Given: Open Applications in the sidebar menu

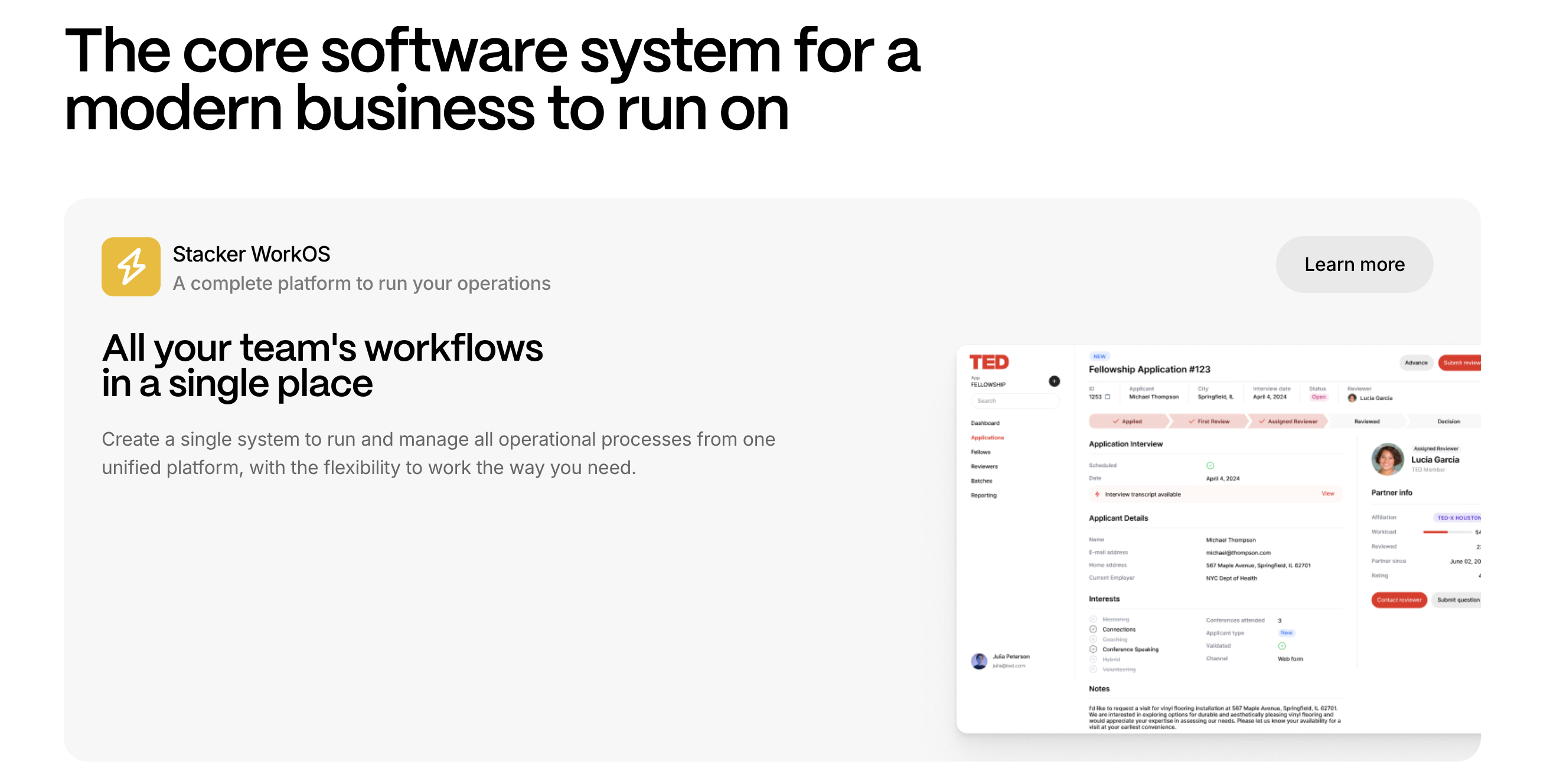Looking at the screenshot, I should [x=987, y=437].
